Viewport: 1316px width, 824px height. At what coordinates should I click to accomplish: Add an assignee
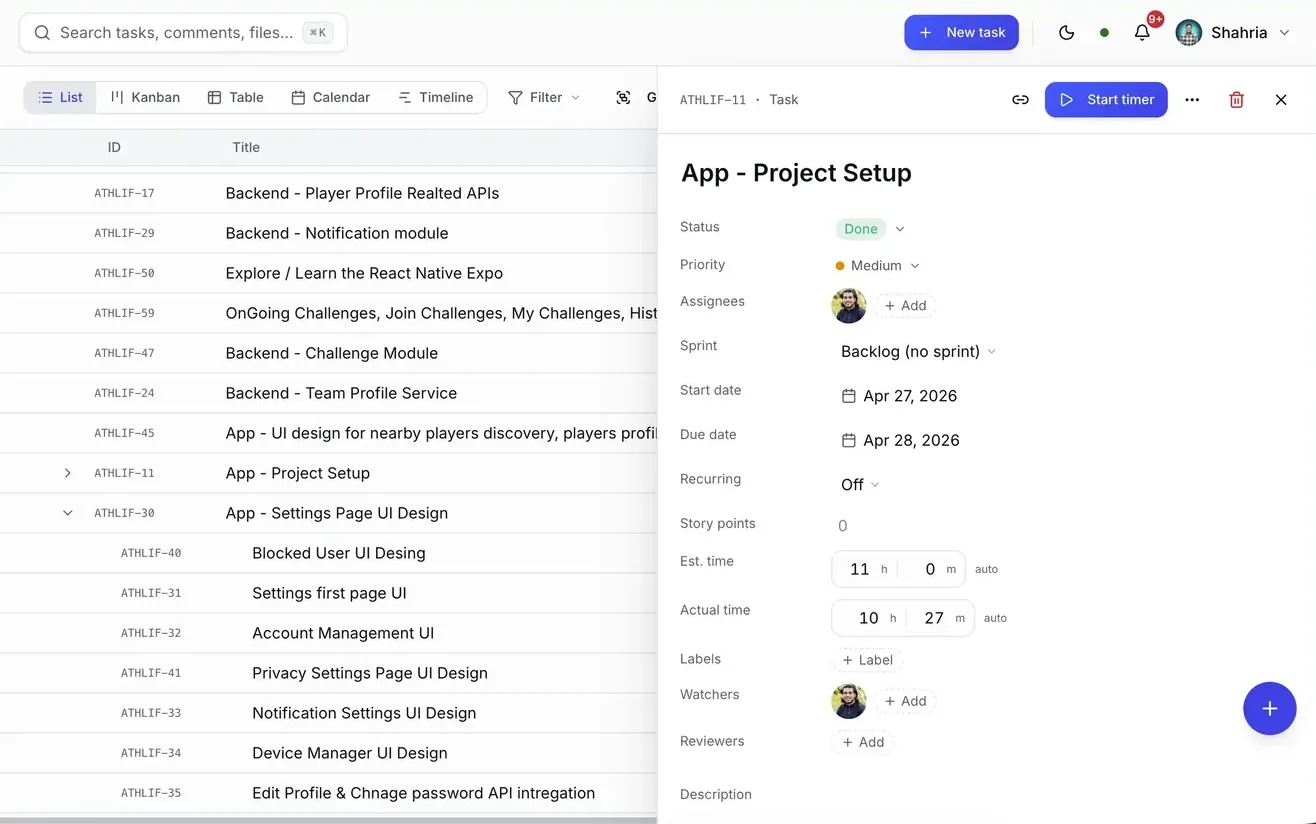905,306
